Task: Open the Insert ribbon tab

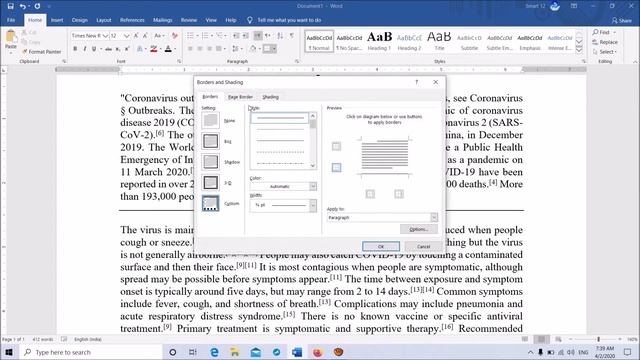Action: click(57, 20)
